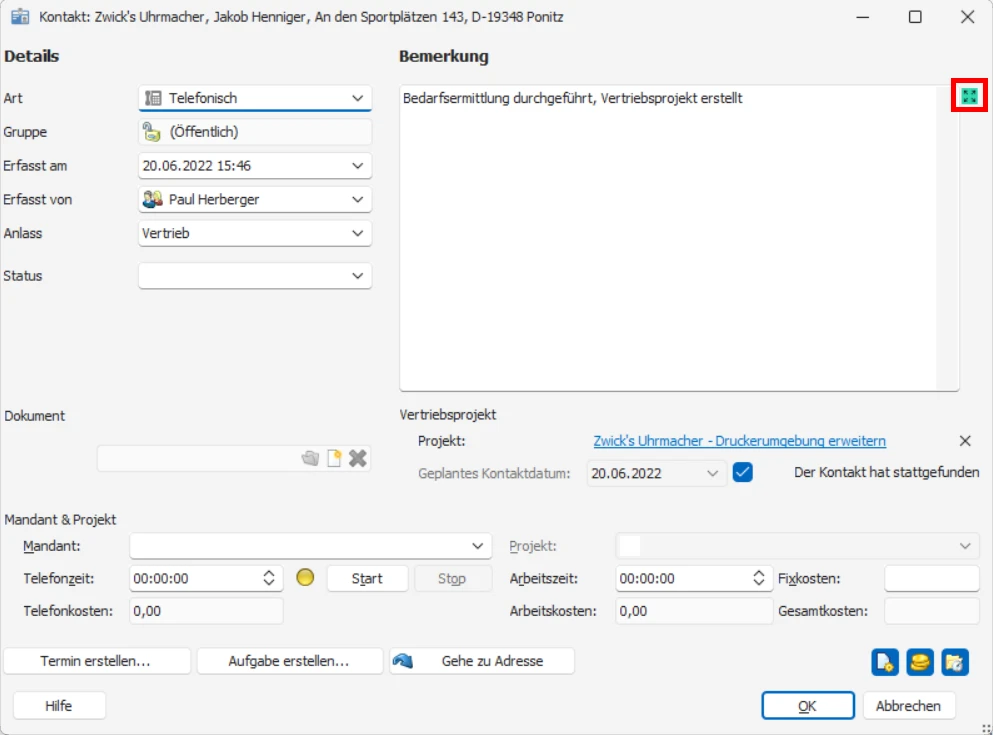Open the disabled Projekt dropdown
Screen dimensions: 993x735
click(797, 546)
